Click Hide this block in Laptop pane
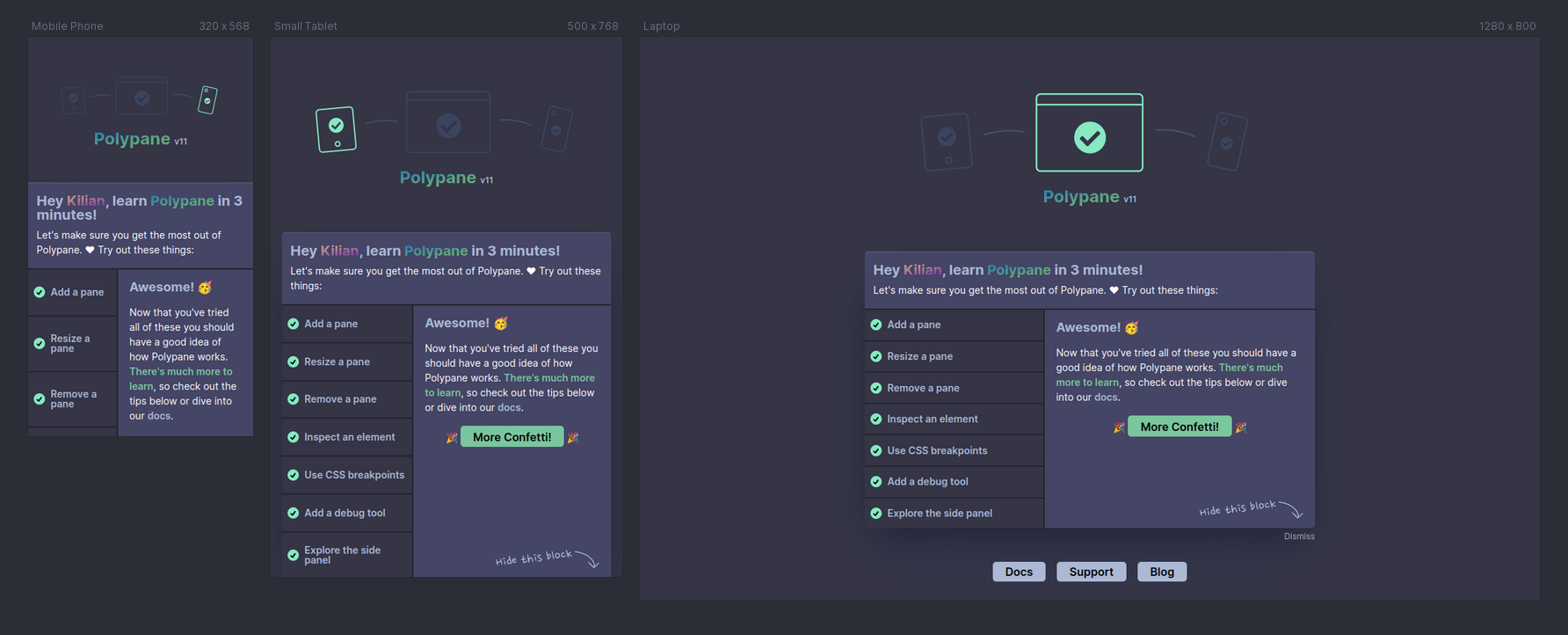The width and height of the screenshot is (1568, 635). [x=1251, y=508]
